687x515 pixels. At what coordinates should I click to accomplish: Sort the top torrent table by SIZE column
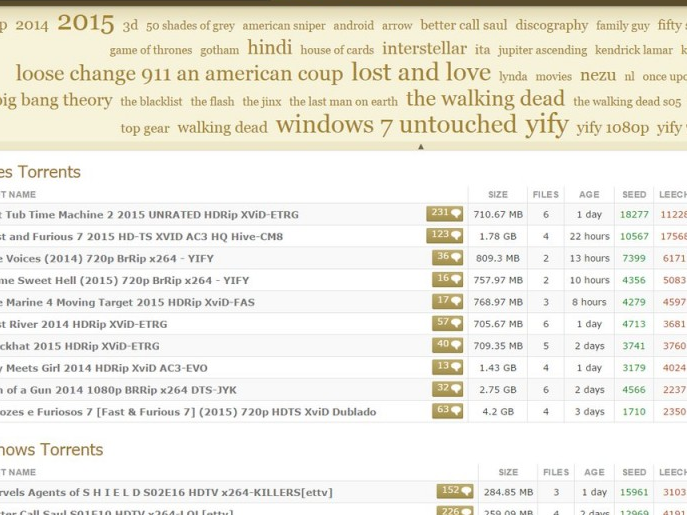497,195
